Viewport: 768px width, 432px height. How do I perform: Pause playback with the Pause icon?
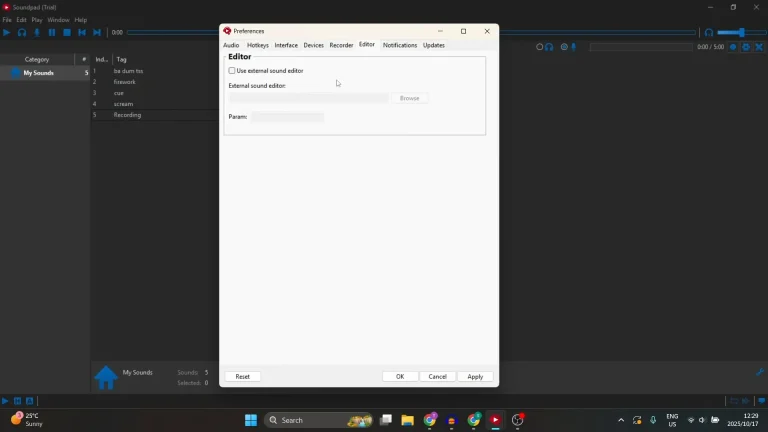click(51, 32)
